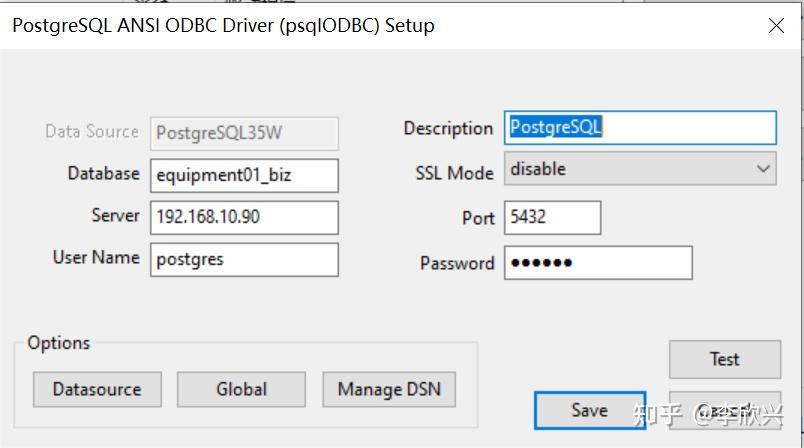Click the SSL Mode dropdown arrow
Image resolution: width=804 pixels, height=448 pixels.
[x=764, y=169]
